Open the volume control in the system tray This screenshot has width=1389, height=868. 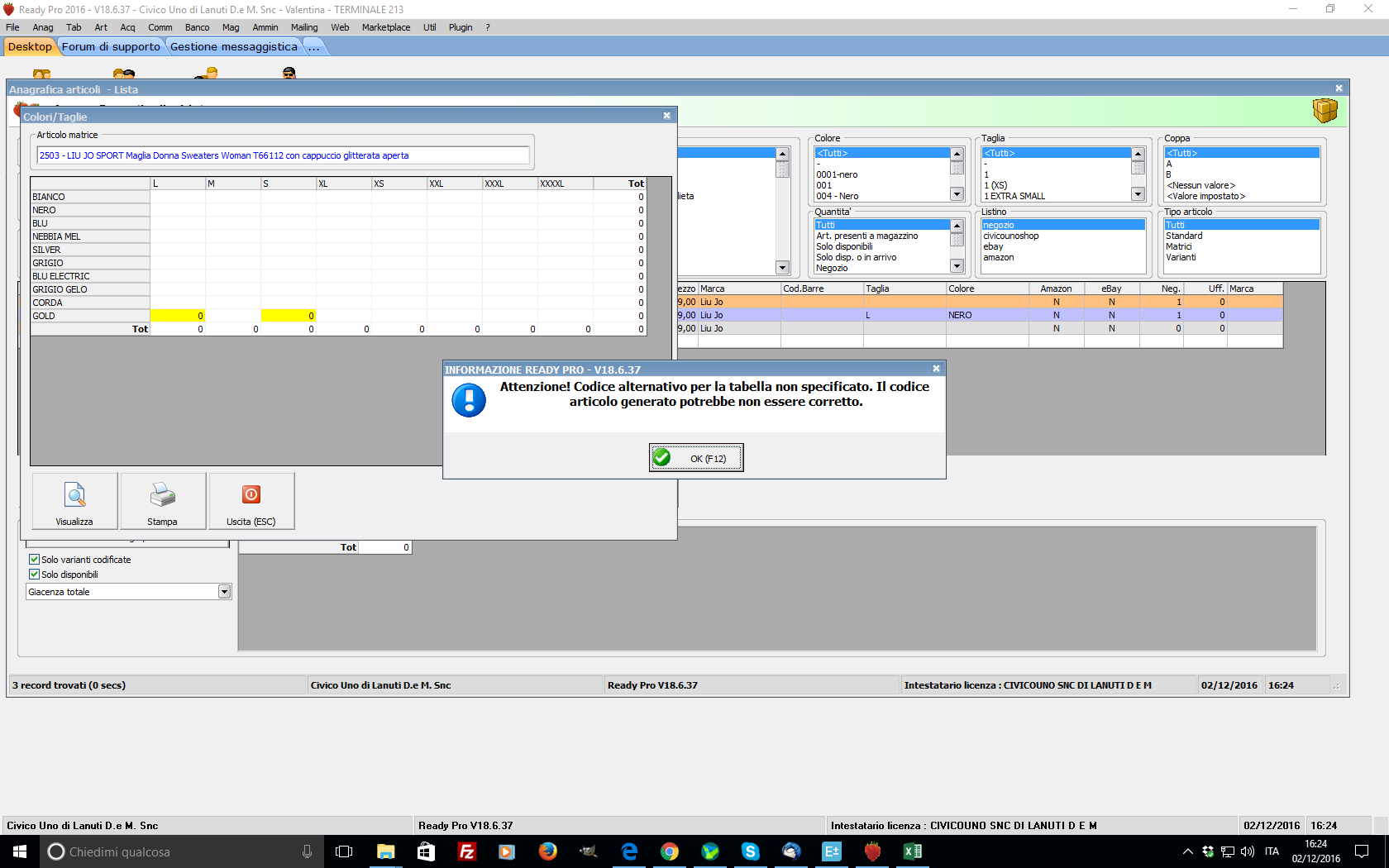[x=1248, y=851]
